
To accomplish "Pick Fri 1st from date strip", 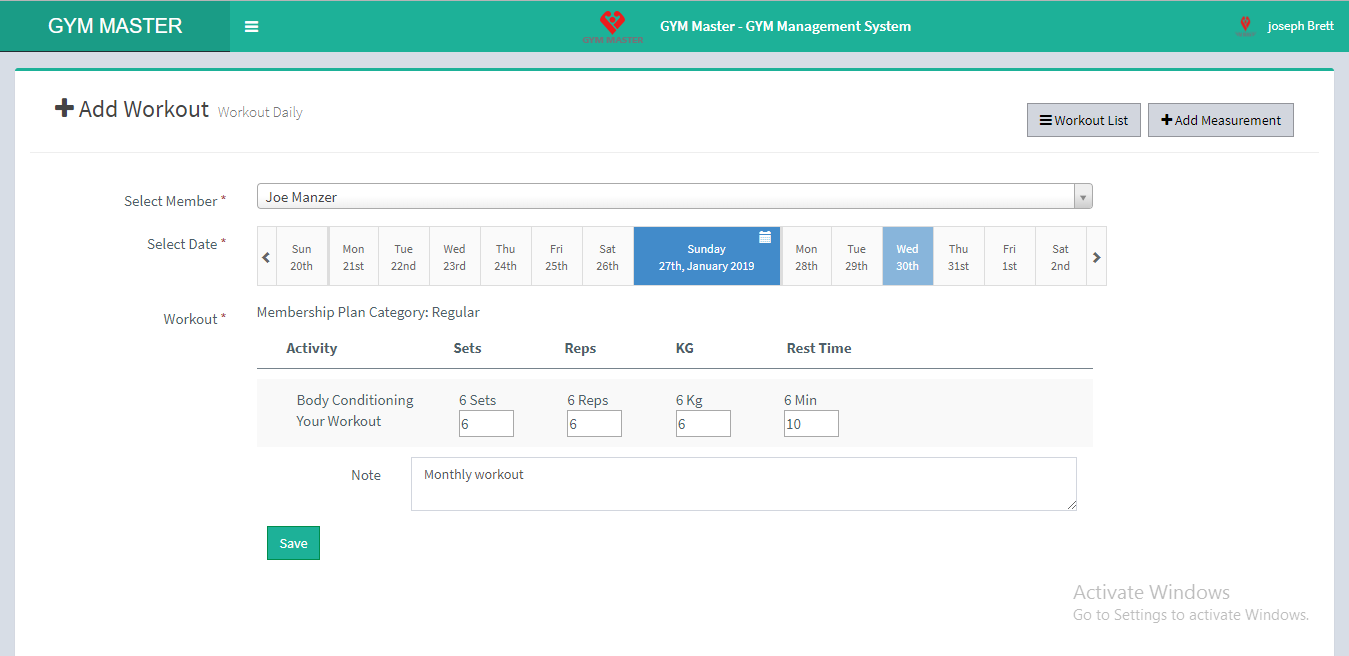I will (x=1009, y=257).
